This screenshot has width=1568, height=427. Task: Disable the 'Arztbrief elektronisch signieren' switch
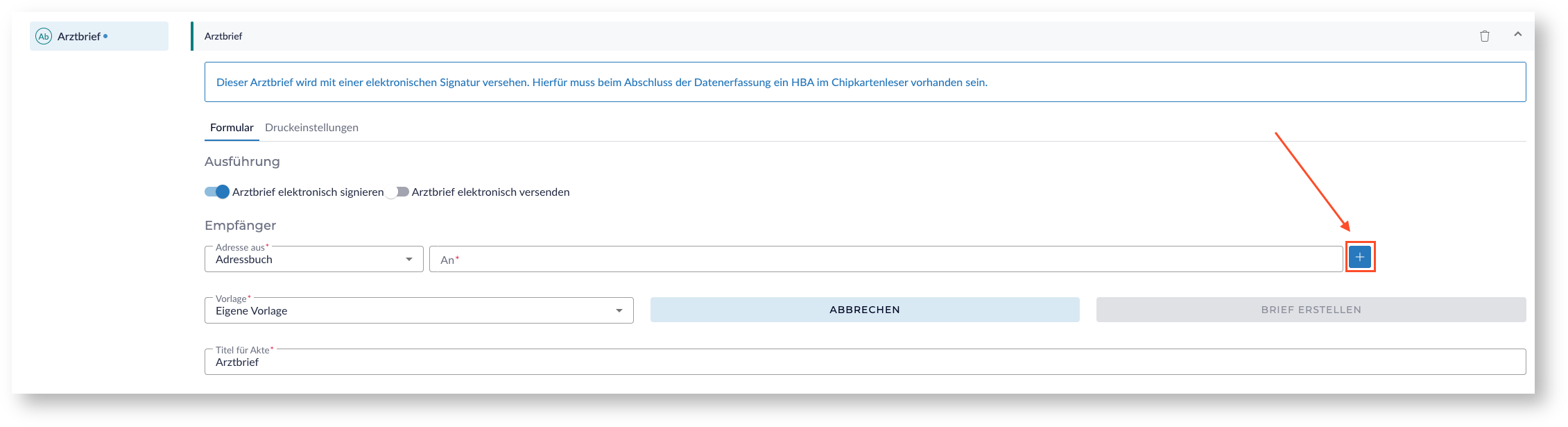(217, 192)
